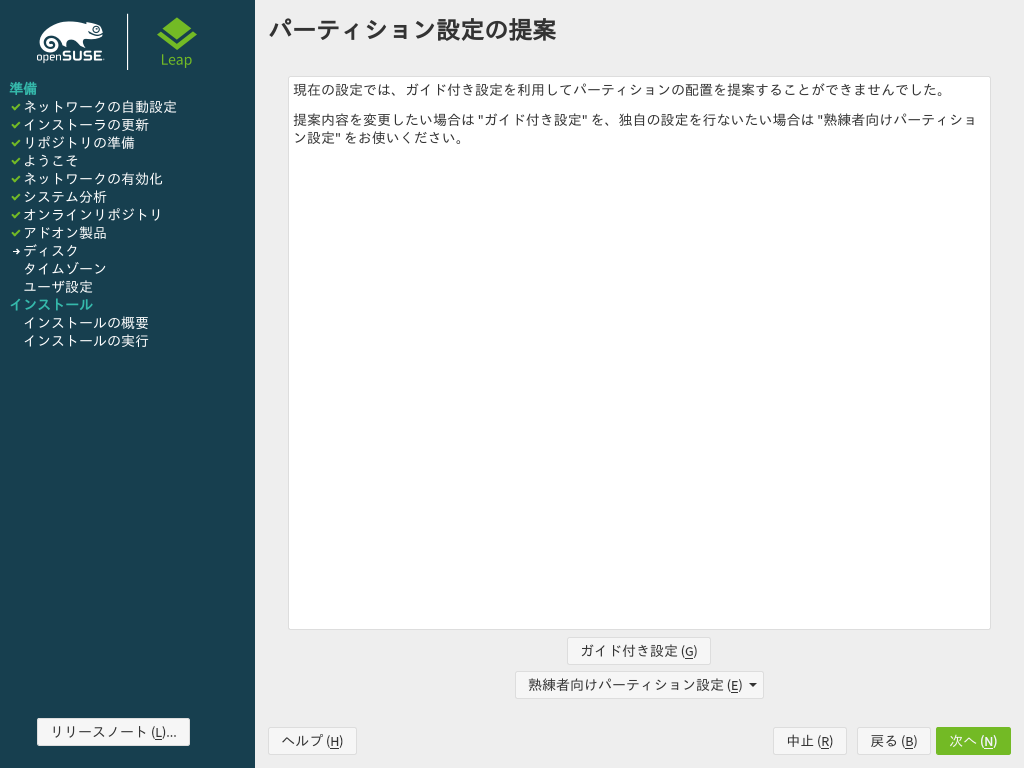
Task: Abort installation with 中止 button
Action: click(x=809, y=741)
